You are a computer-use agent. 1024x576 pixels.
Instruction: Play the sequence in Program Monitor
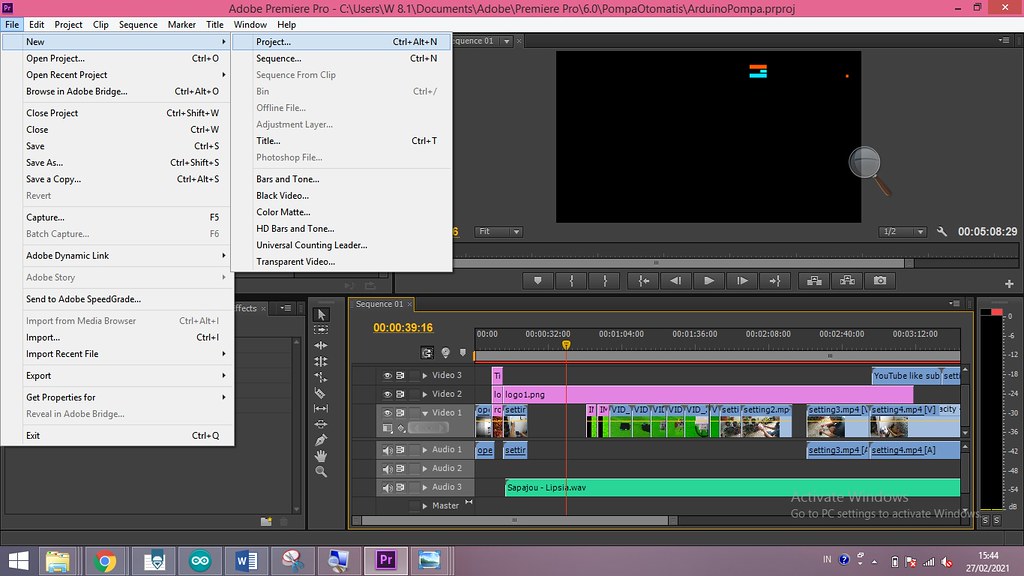[x=709, y=281]
